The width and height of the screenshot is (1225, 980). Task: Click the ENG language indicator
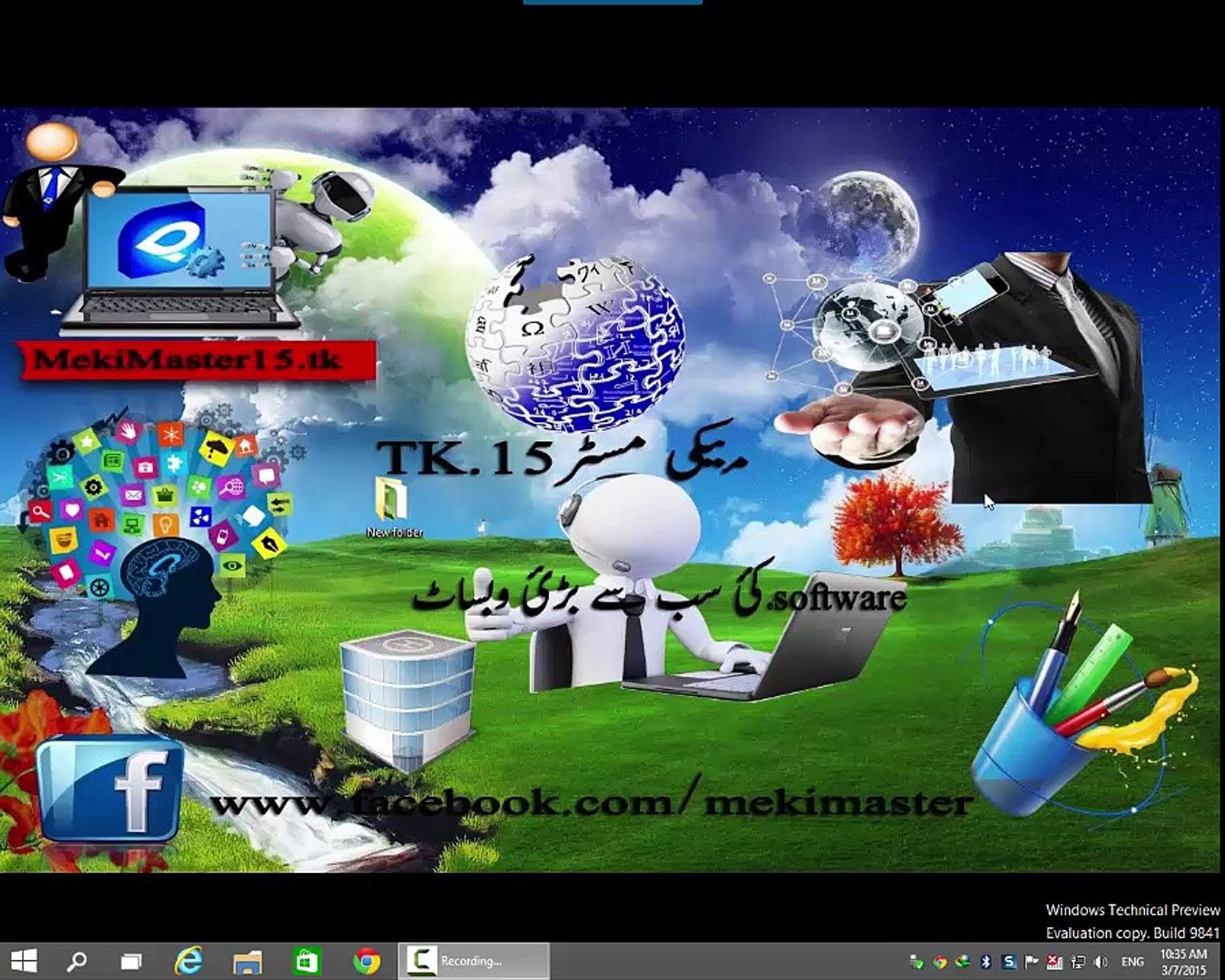1132,962
